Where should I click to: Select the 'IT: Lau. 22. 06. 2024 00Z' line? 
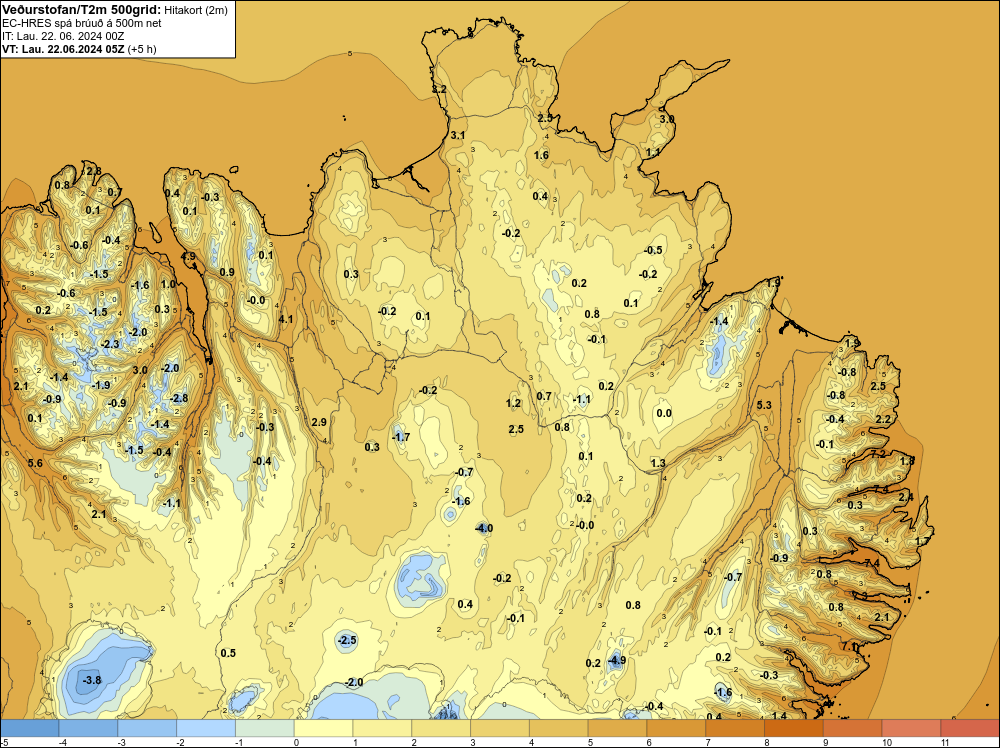[63, 36]
